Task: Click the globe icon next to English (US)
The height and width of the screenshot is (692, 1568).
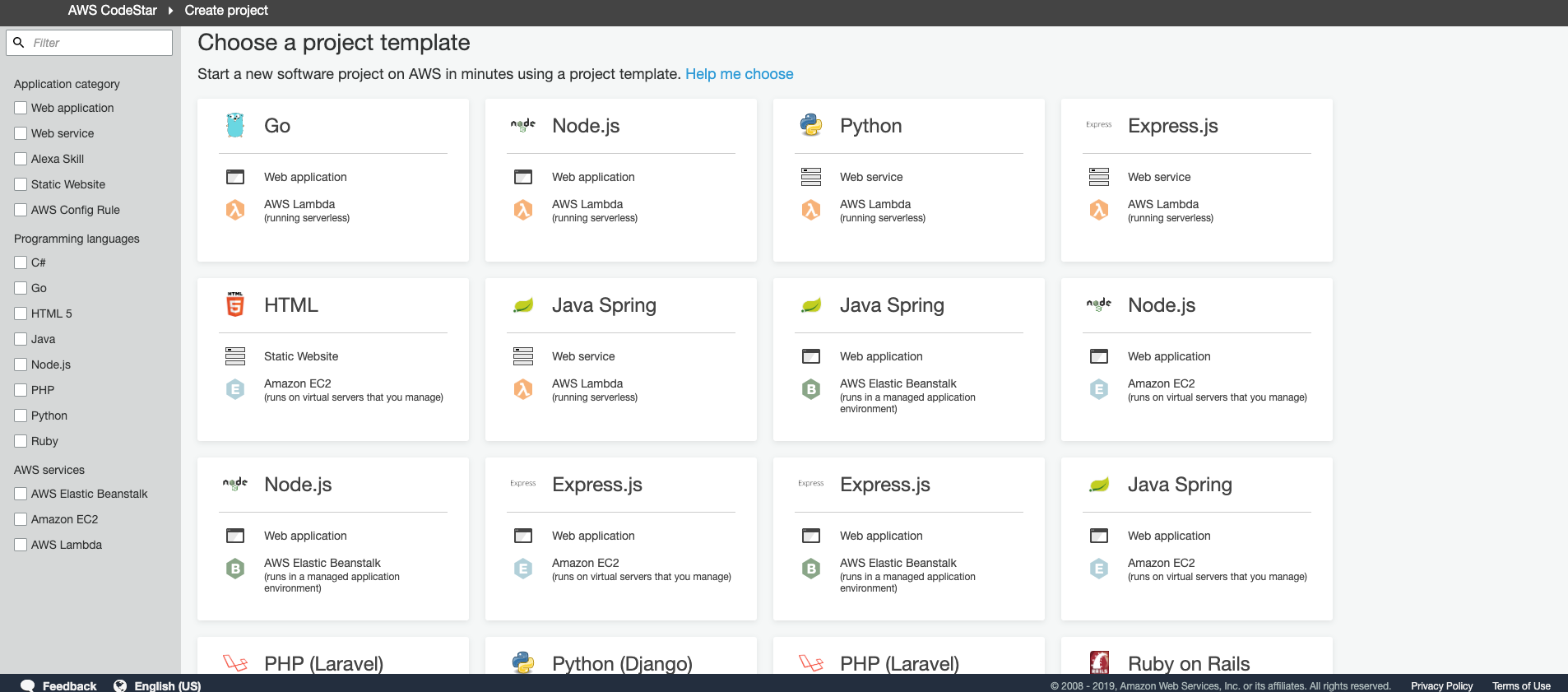Action: coord(120,685)
